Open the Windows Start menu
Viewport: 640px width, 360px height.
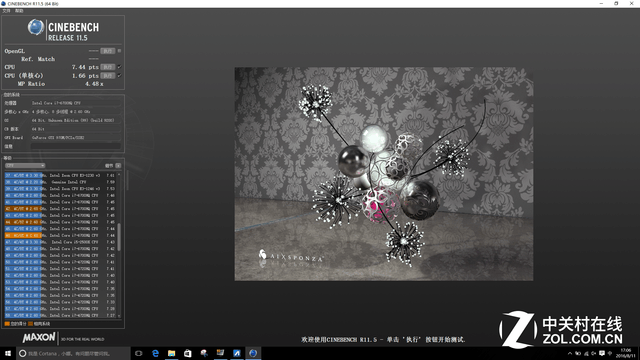tap(8, 353)
